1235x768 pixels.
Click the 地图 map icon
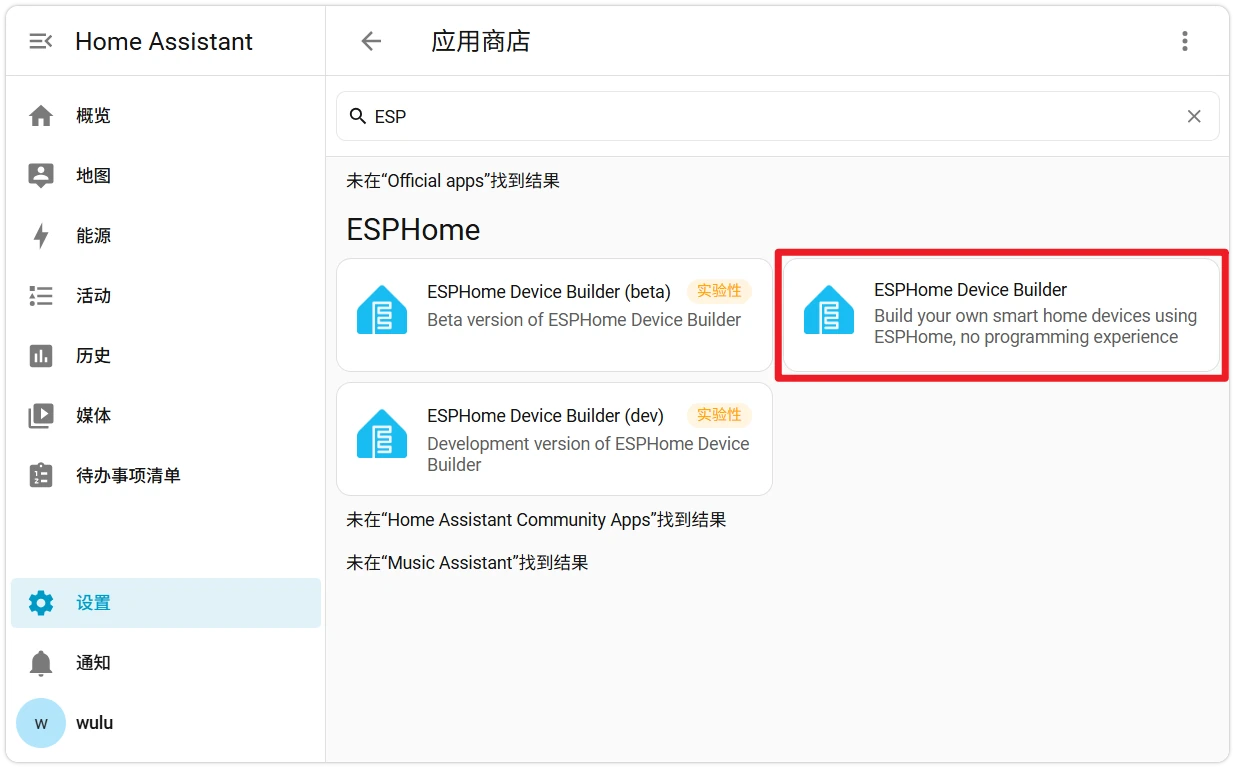[x=41, y=176]
